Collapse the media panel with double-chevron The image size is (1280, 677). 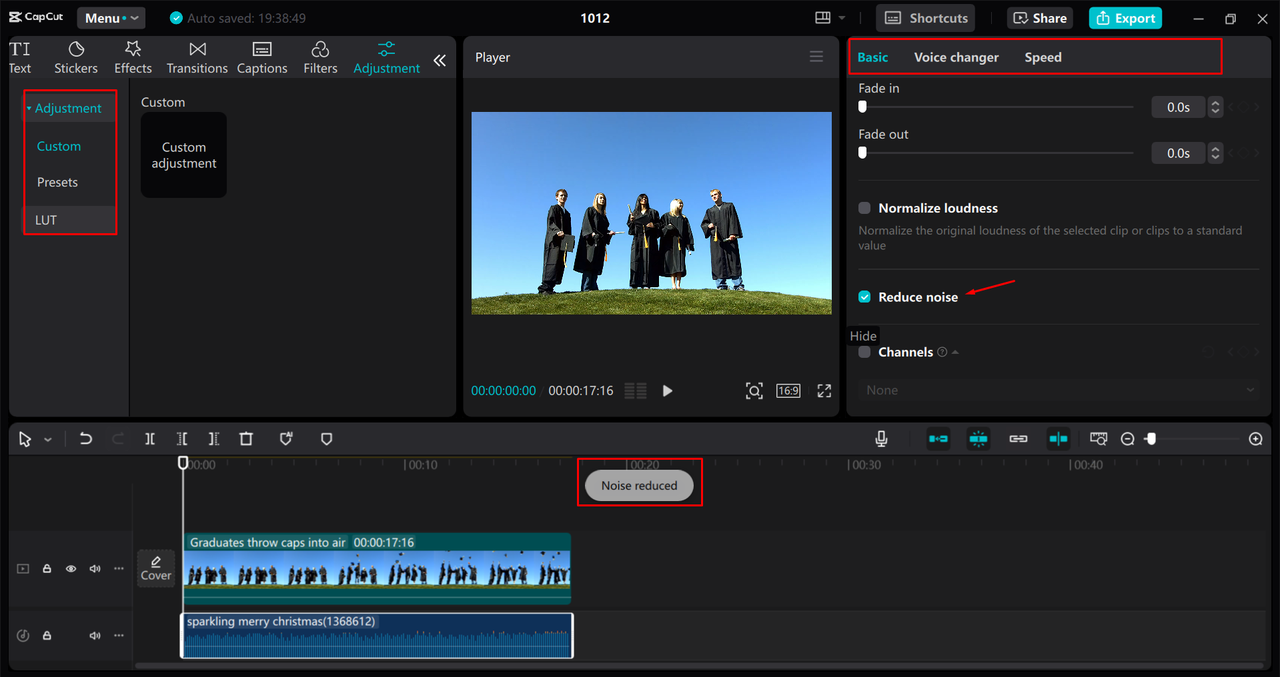coord(440,61)
